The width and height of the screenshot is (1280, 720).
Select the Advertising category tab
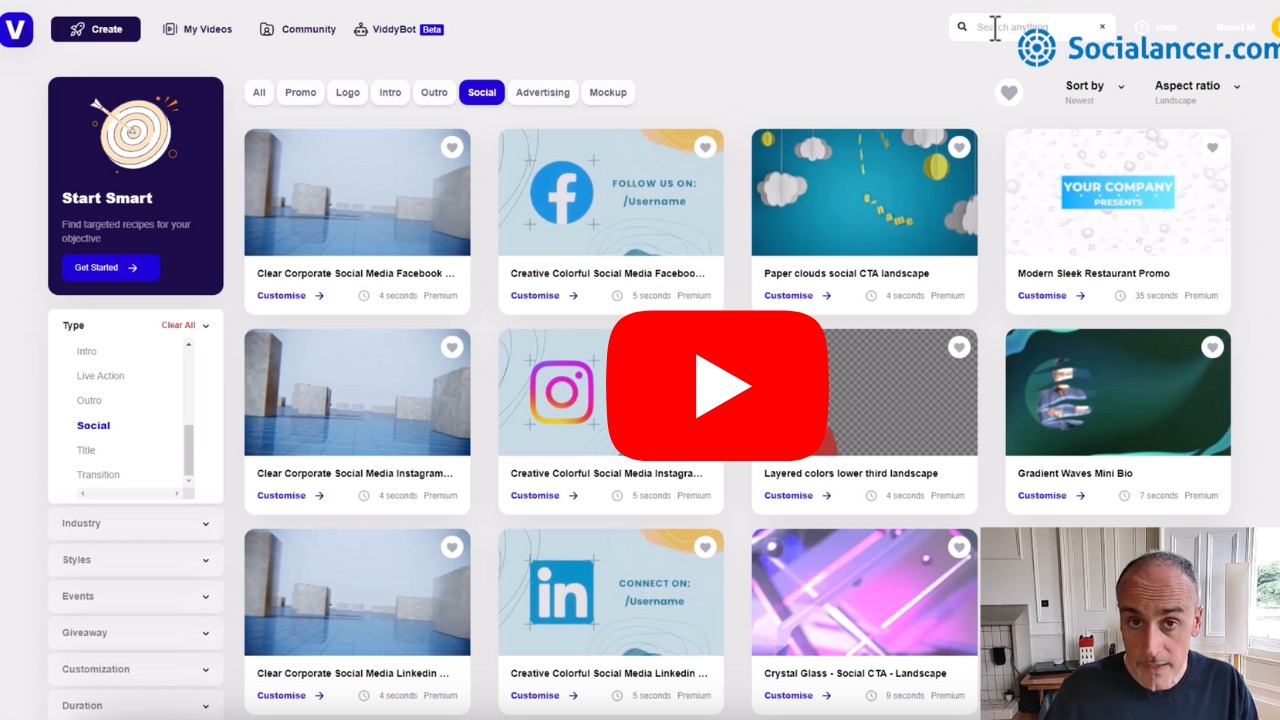[543, 92]
